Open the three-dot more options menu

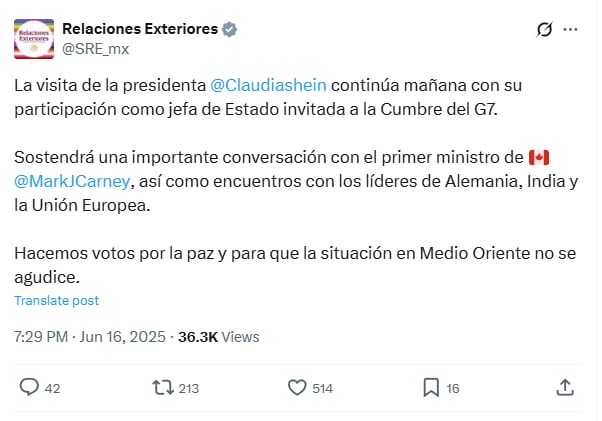point(570,30)
